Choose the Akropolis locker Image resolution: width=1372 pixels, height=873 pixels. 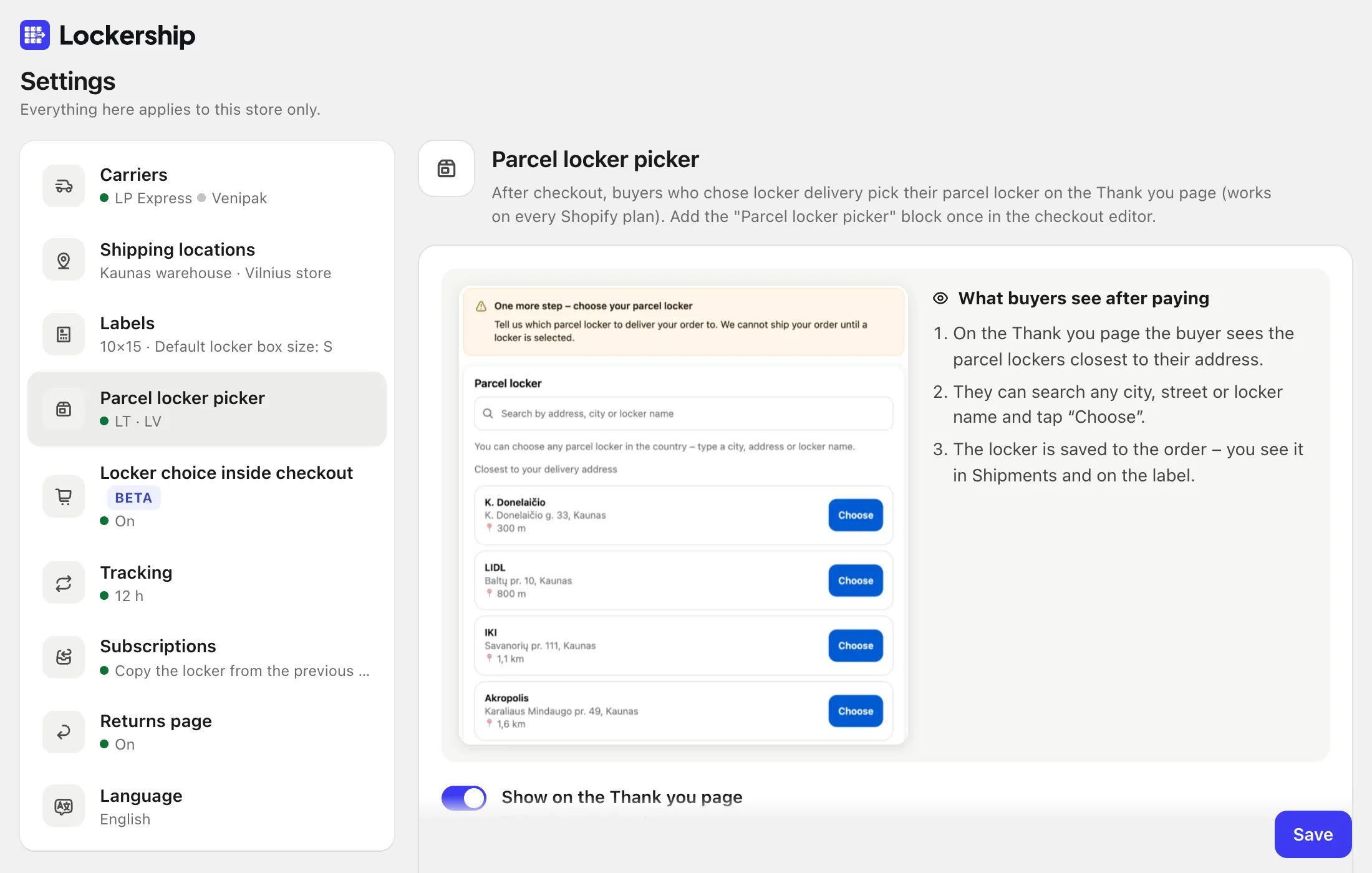tap(856, 711)
